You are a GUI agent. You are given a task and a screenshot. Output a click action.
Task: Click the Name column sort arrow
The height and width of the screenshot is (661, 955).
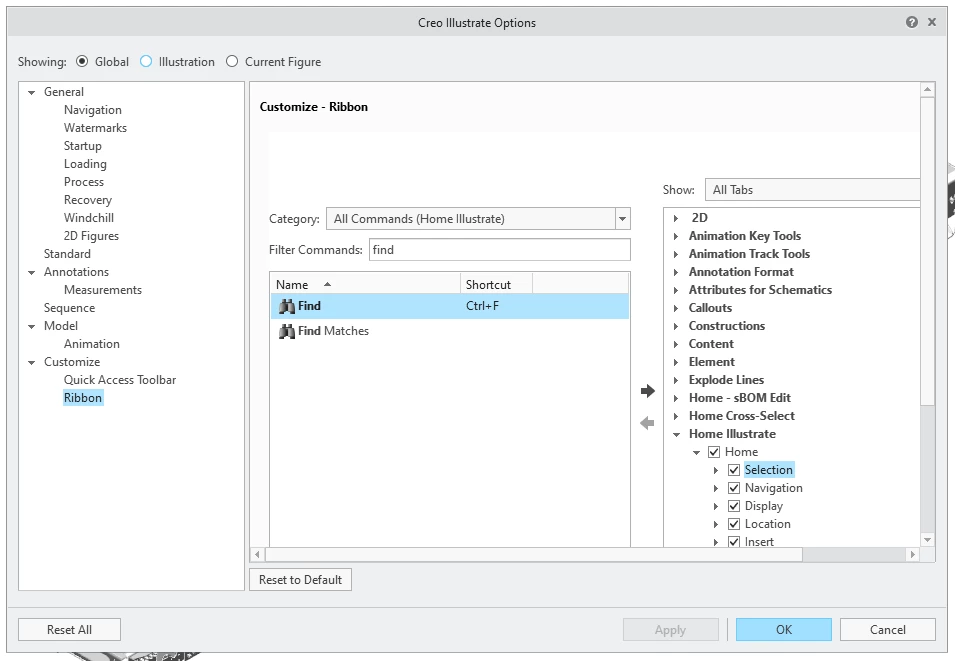[x=328, y=285]
